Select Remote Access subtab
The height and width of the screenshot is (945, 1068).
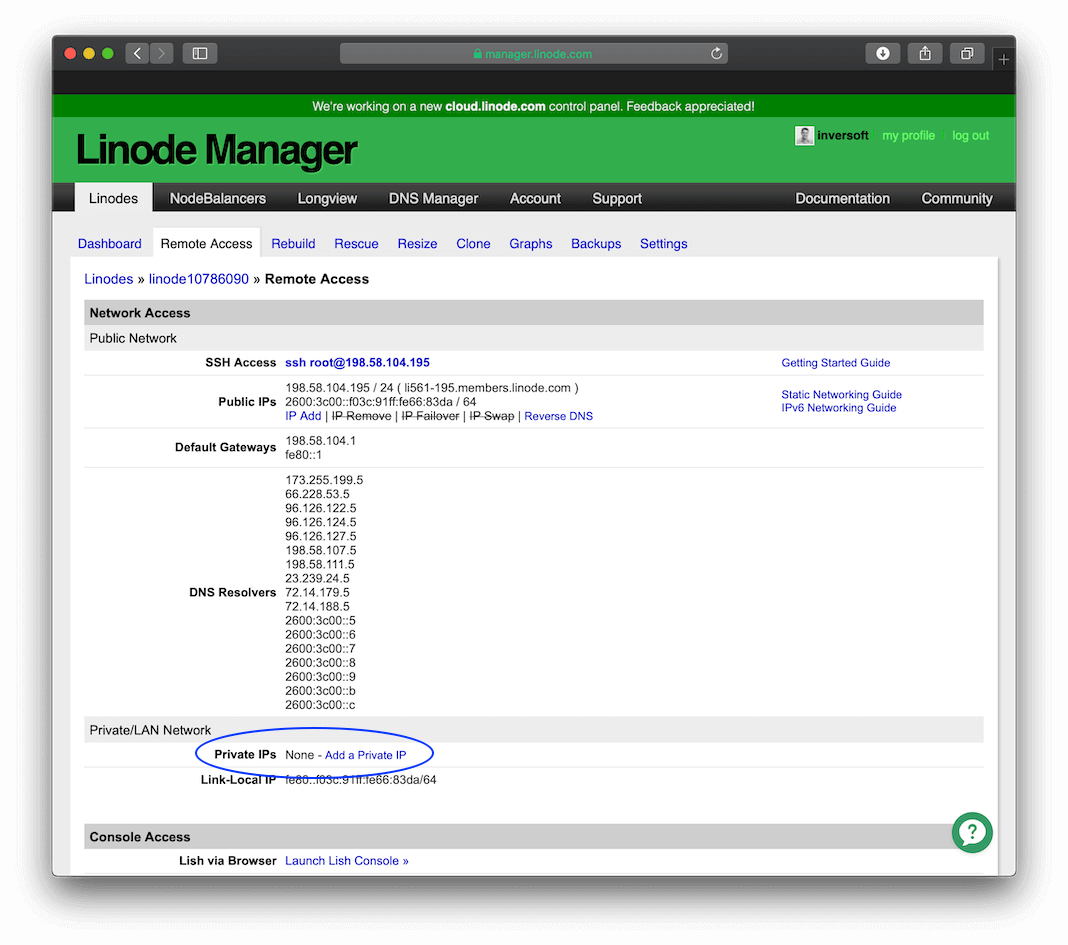[206, 243]
